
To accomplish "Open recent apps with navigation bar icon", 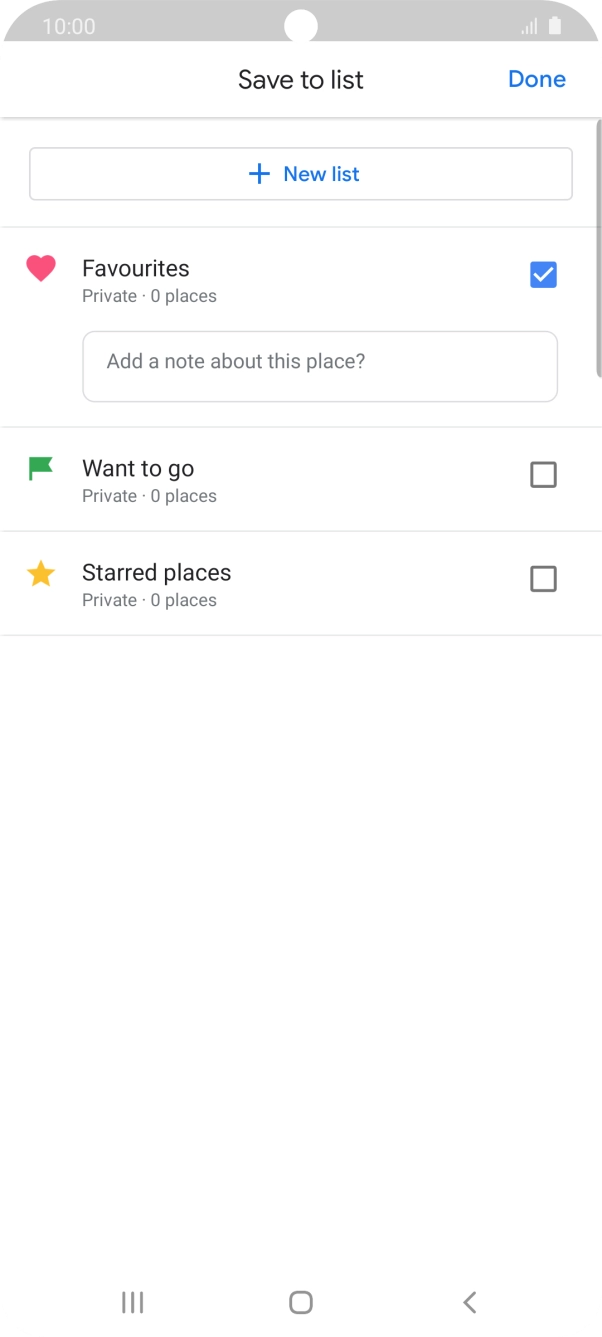I will (132, 1302).
